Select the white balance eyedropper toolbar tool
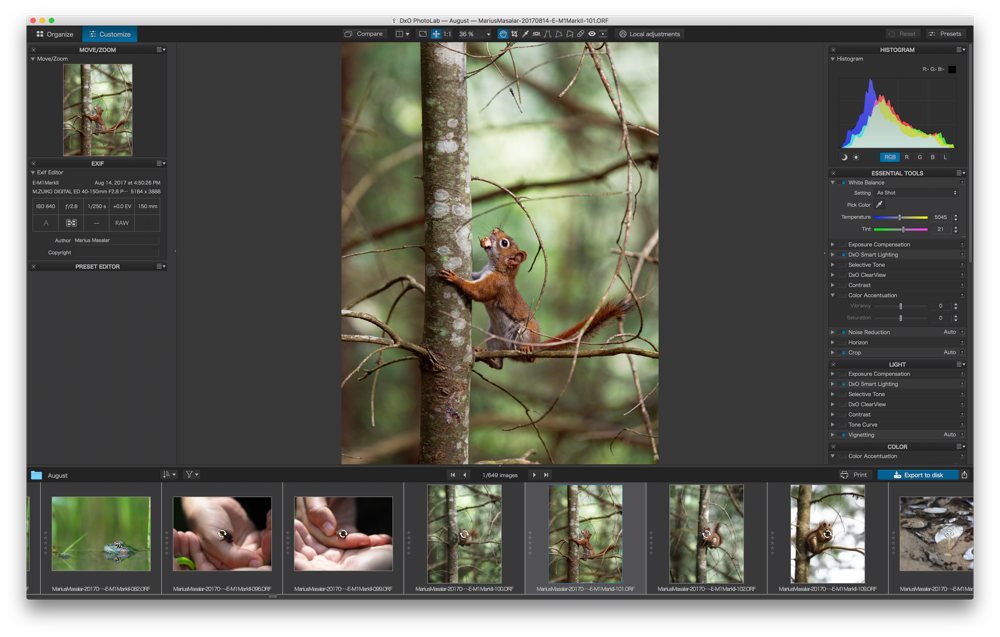This screenshot has height=637, width=1000. (x=525, y=34)
